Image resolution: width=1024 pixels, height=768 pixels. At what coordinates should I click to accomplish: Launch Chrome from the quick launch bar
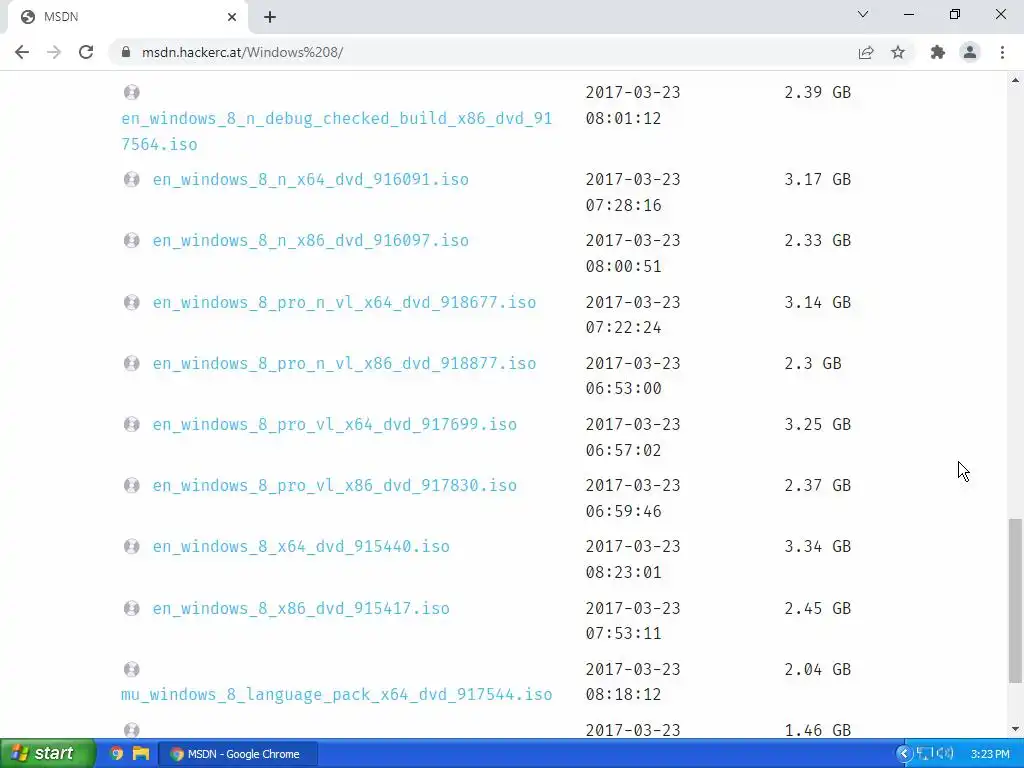(116, 754)
